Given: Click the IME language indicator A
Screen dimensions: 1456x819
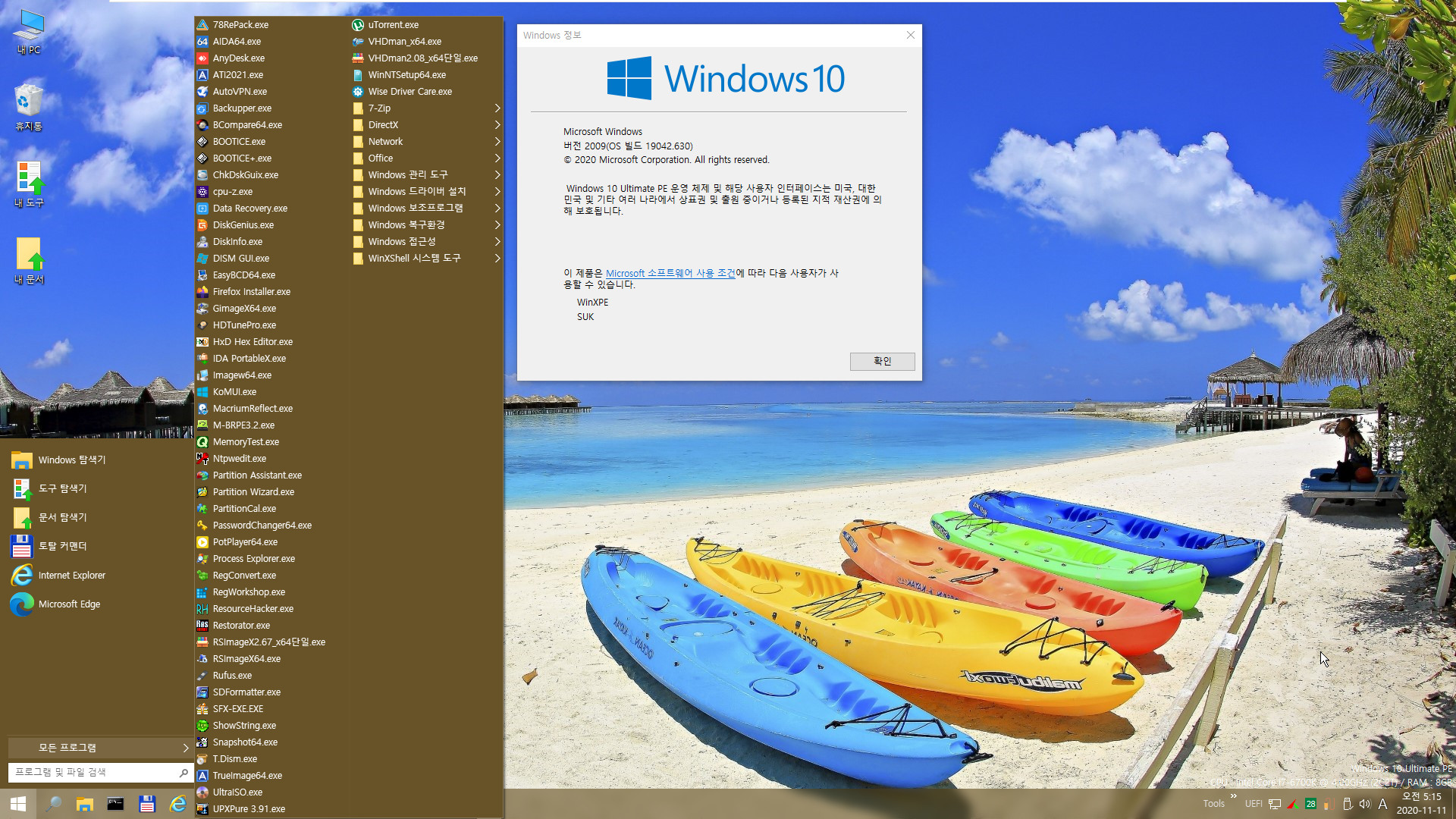Looking at the screenshot, I should point(1382,804).
